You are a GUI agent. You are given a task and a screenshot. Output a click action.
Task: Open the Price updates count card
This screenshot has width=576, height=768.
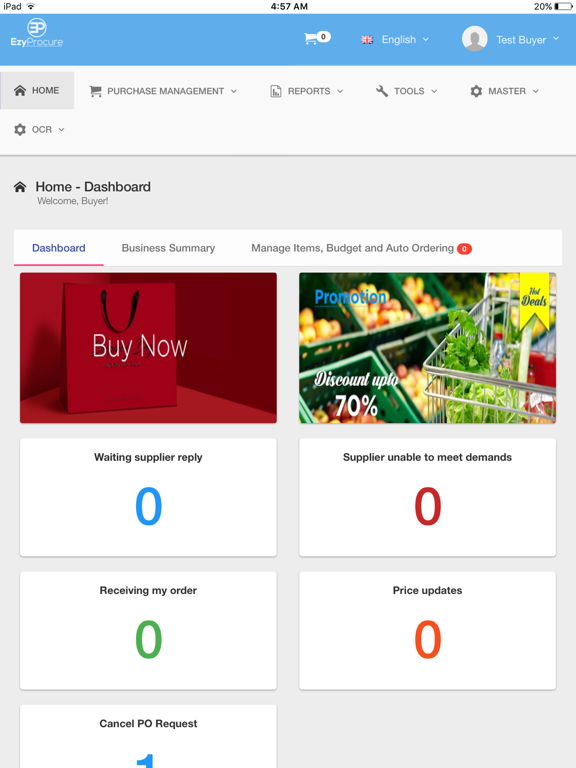coord(428,630)
